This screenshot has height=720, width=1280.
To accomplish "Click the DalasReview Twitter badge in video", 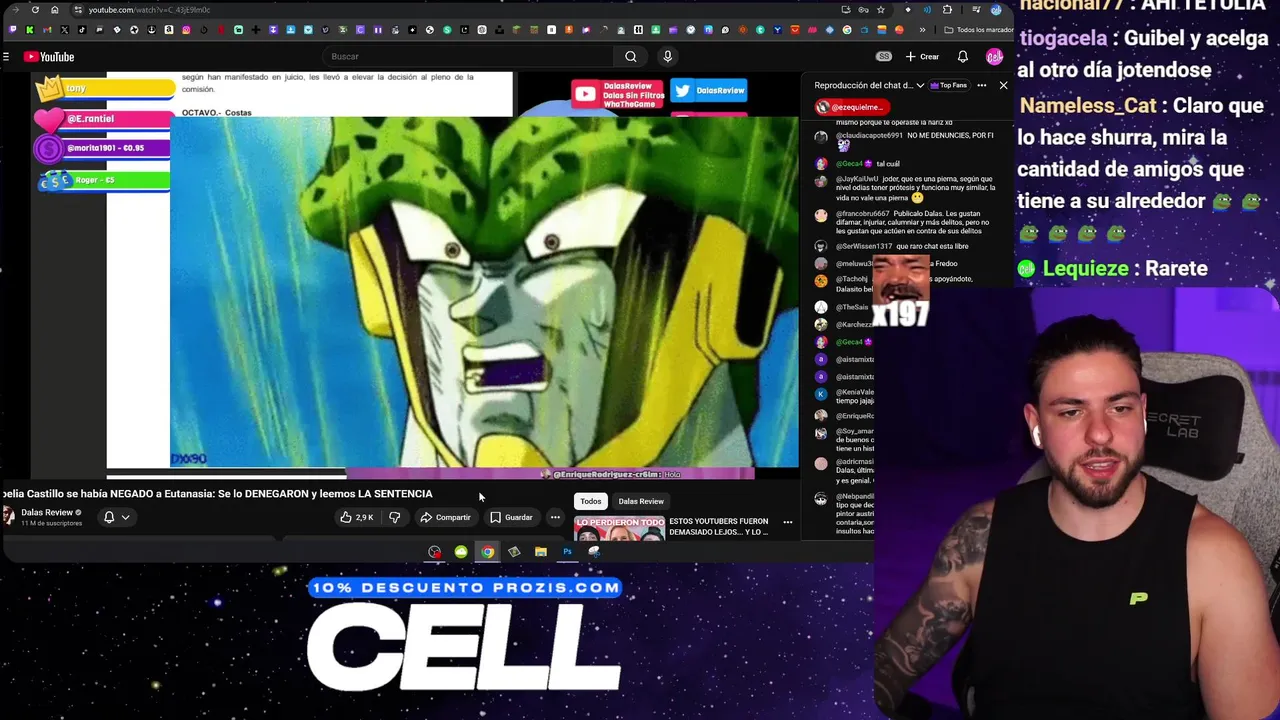I will click(x=709, y=90).
